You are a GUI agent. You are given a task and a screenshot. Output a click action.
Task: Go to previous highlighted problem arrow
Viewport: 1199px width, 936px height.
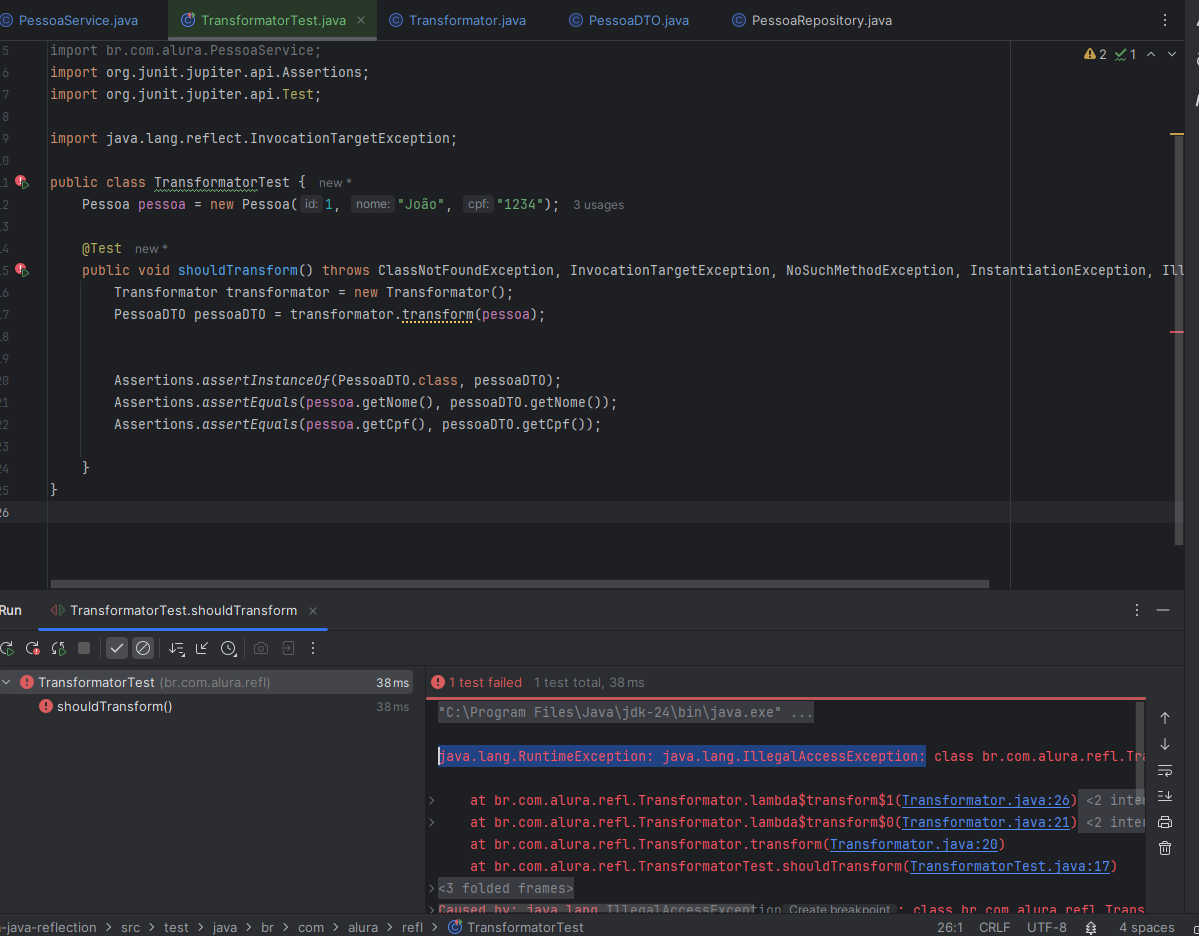[1151, 54]
